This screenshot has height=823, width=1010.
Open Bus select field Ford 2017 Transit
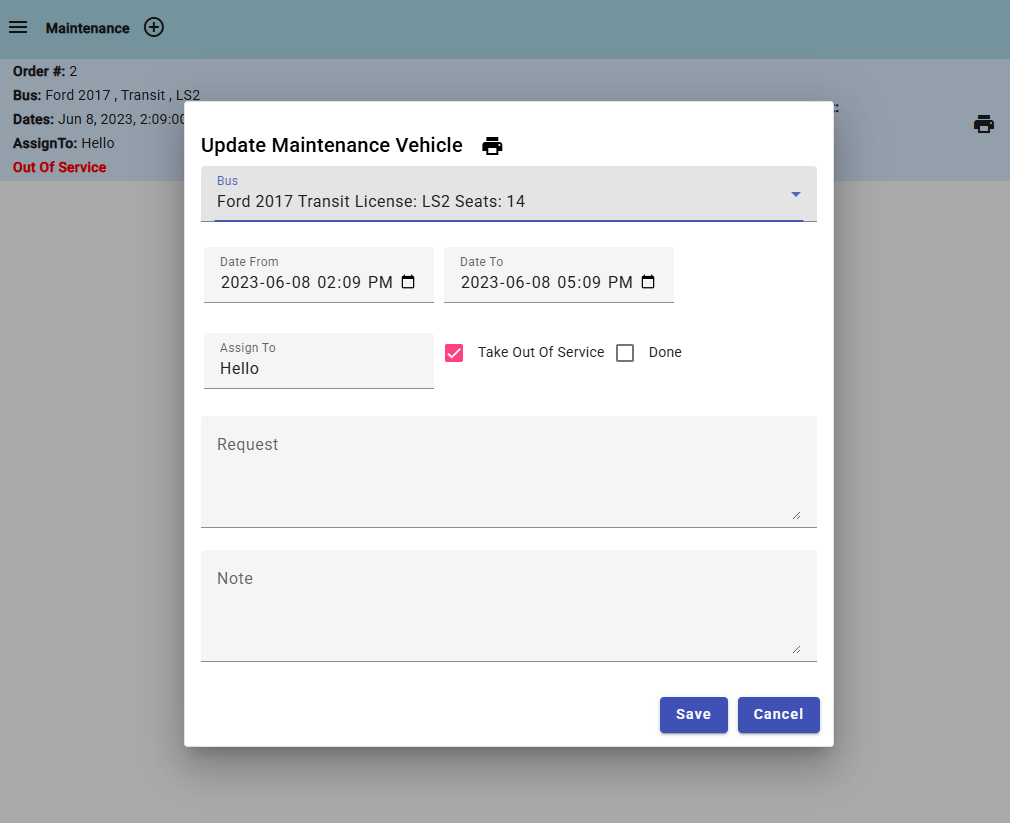pyautogui.click(x=509, y=194)
